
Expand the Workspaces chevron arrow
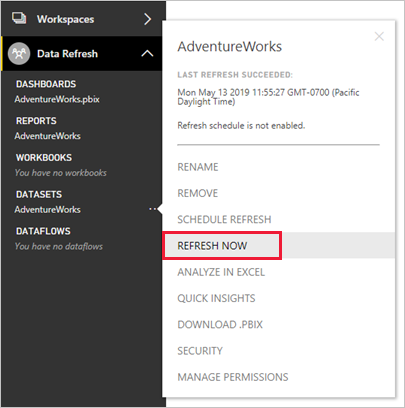tap(147, 19)
